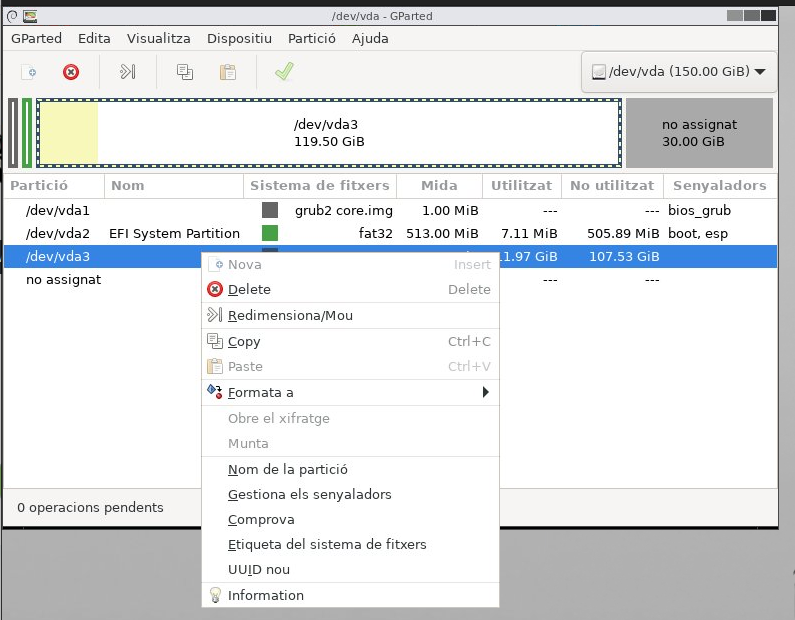
Task: Click the 'no assignat' 30.00 GiB graphic block
Action: click(699, 133)
